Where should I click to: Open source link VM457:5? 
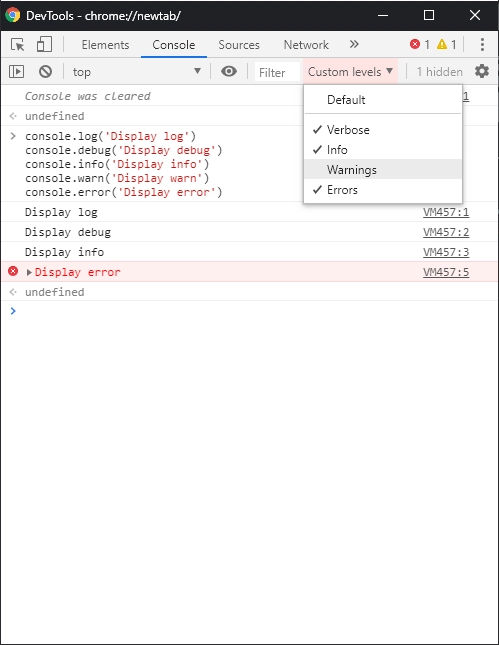[x=446, y=272]
